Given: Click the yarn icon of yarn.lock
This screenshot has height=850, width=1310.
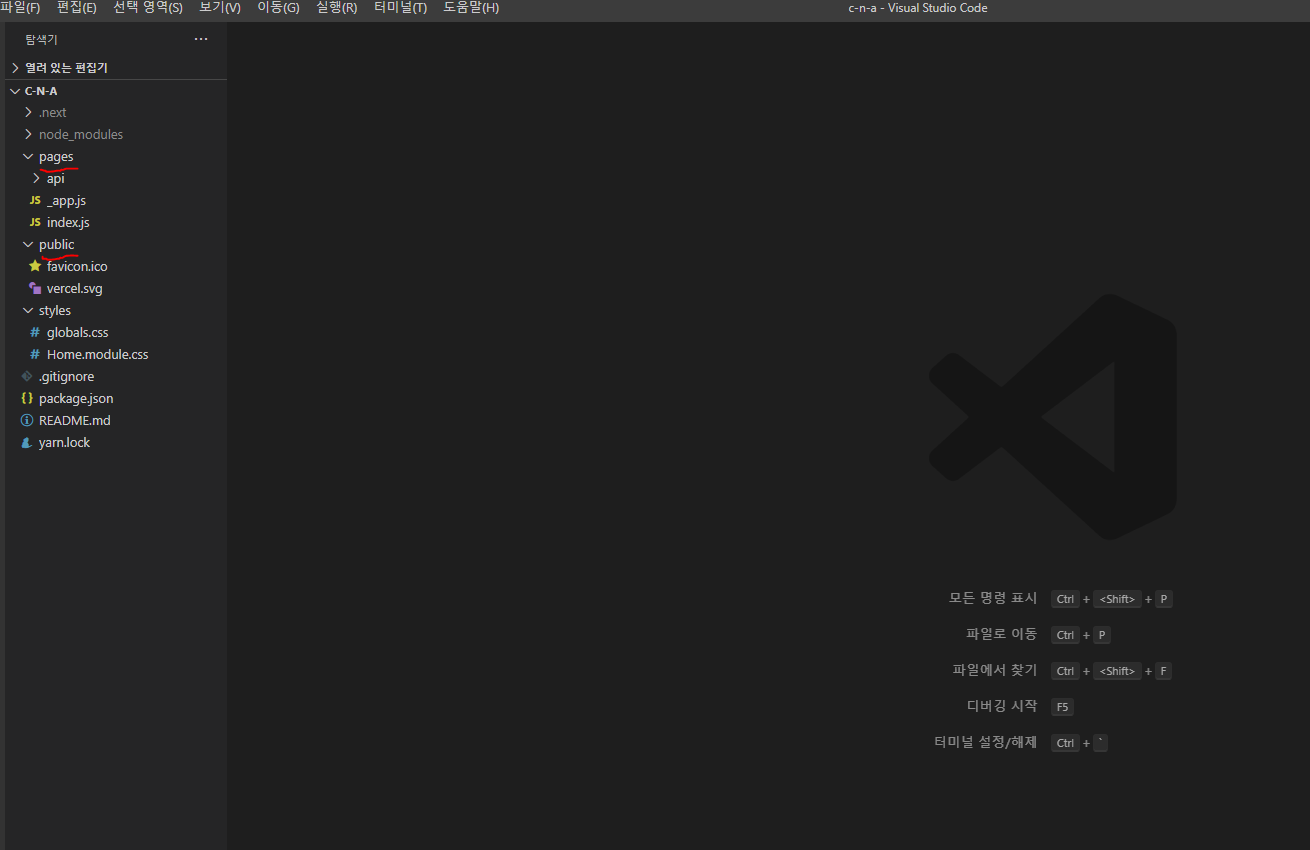Looking at the screenshot, I should (27, 442).
